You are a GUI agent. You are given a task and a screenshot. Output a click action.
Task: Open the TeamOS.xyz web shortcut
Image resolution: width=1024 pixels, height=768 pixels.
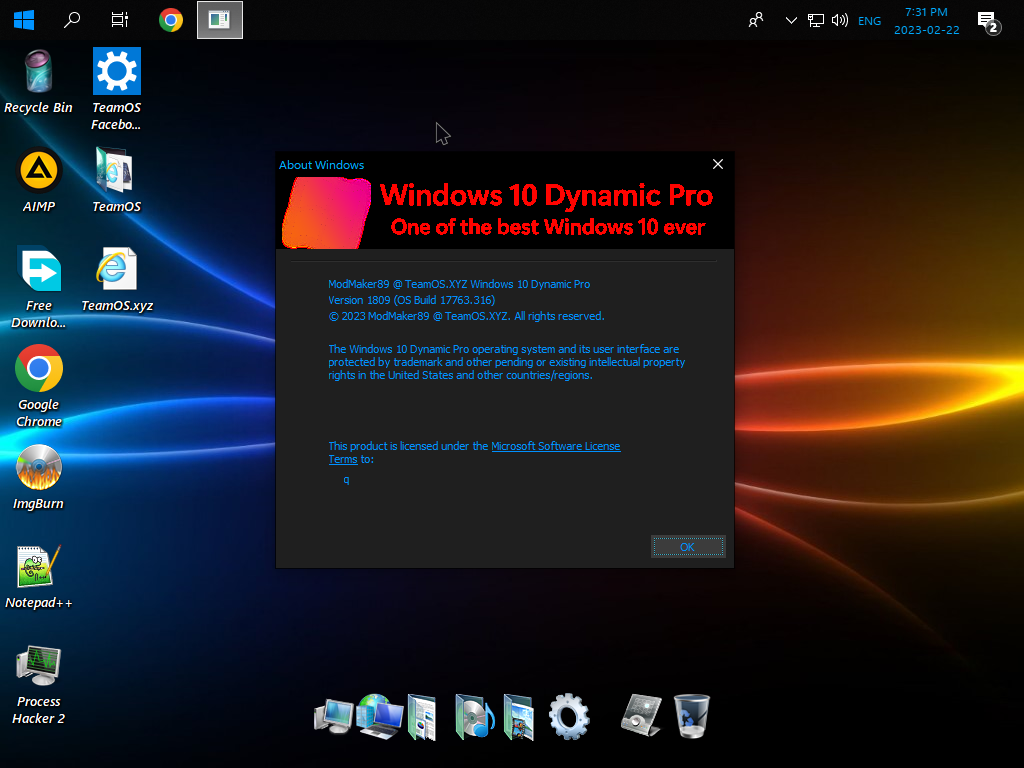tap(117, 280)
